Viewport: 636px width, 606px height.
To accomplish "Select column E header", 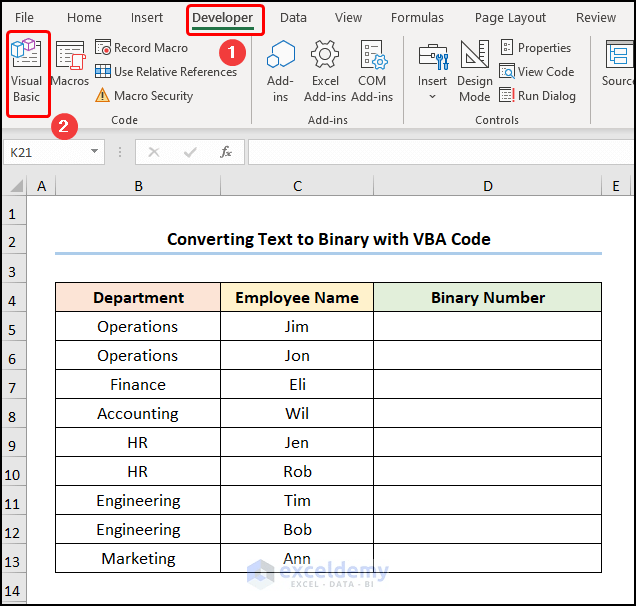I will tap(616, 186).
